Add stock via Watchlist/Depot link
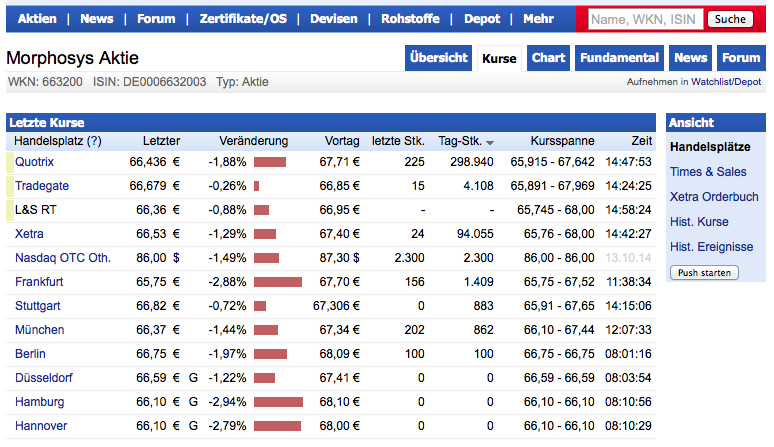 [726, 82]
